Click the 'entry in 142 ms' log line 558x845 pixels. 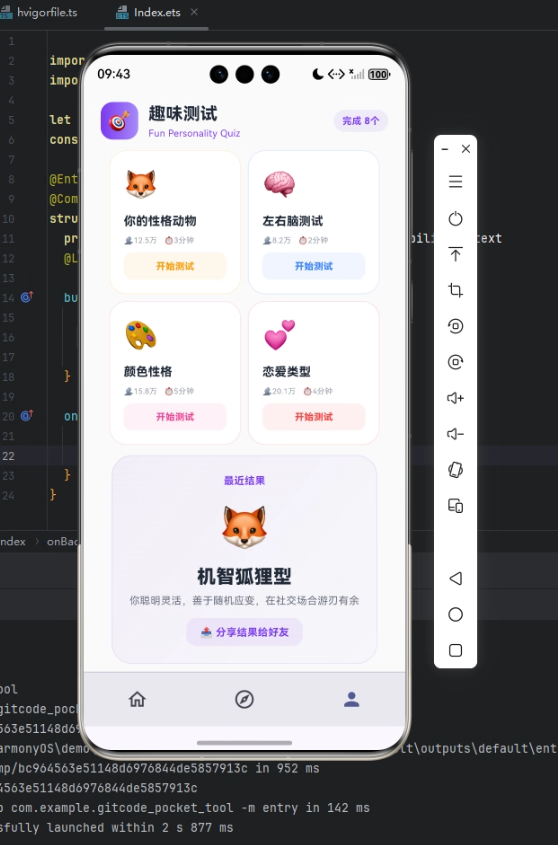[x=185, y=807]
